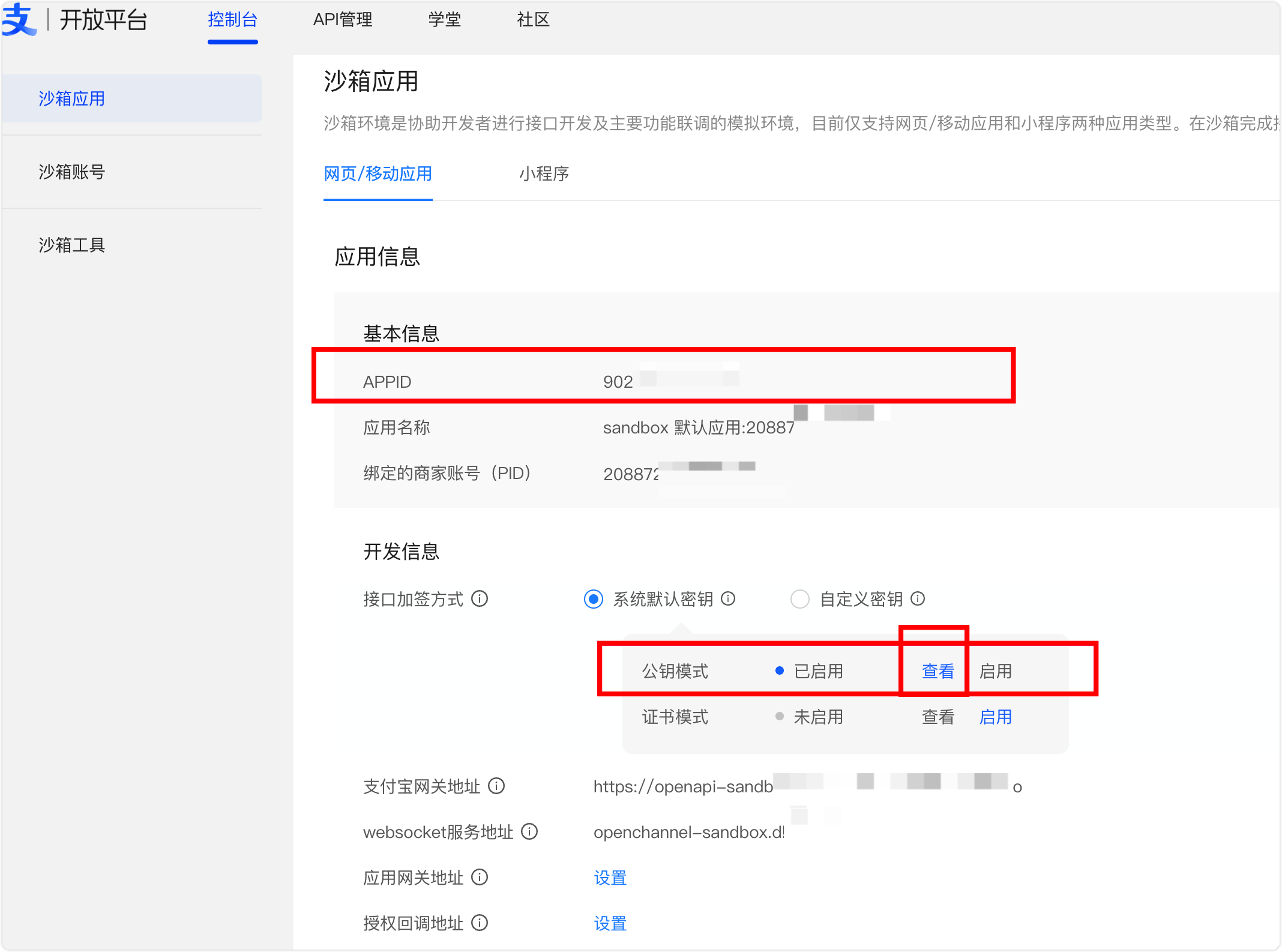
Task: Click info icon beside 系统默认密钥
Action: tap(728, 598)
